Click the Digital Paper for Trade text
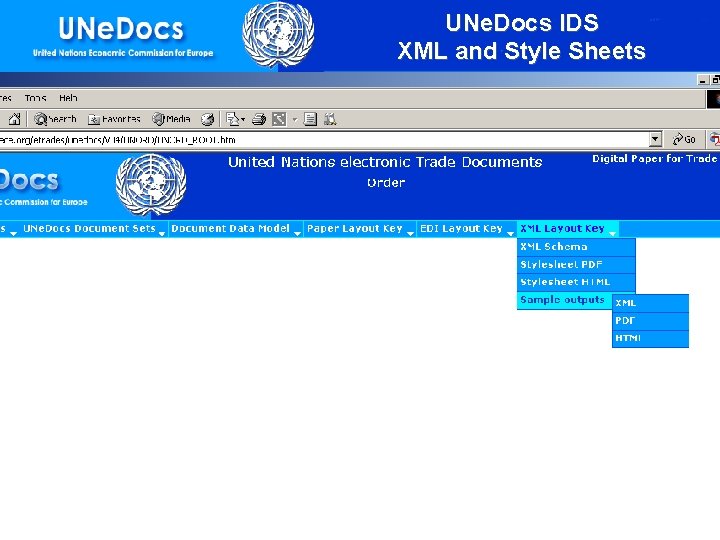The image size is (720, 540). click(x=654, y=159)
